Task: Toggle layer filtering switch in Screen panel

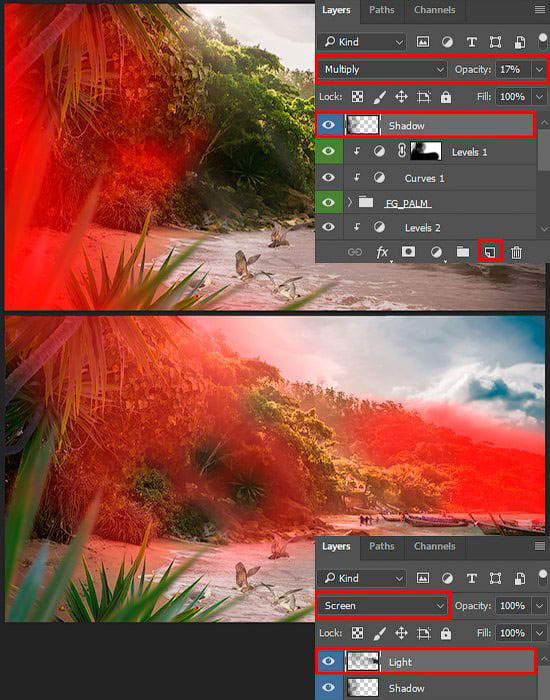Action: (x=542, y=578)
